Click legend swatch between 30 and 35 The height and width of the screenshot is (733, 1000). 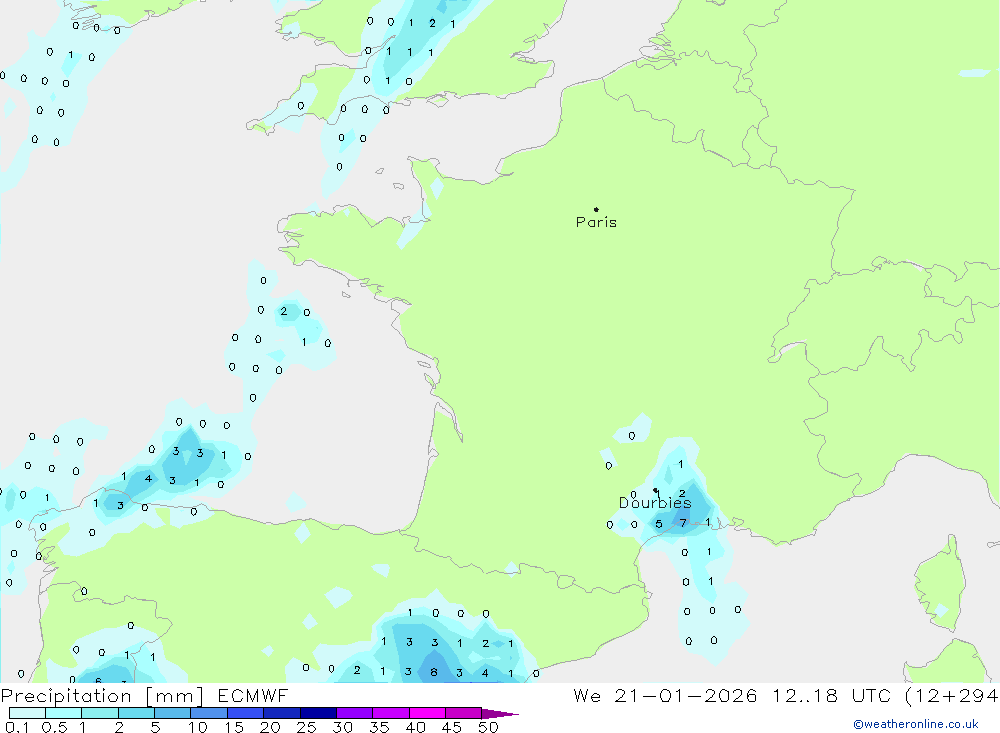click(355, 713)
